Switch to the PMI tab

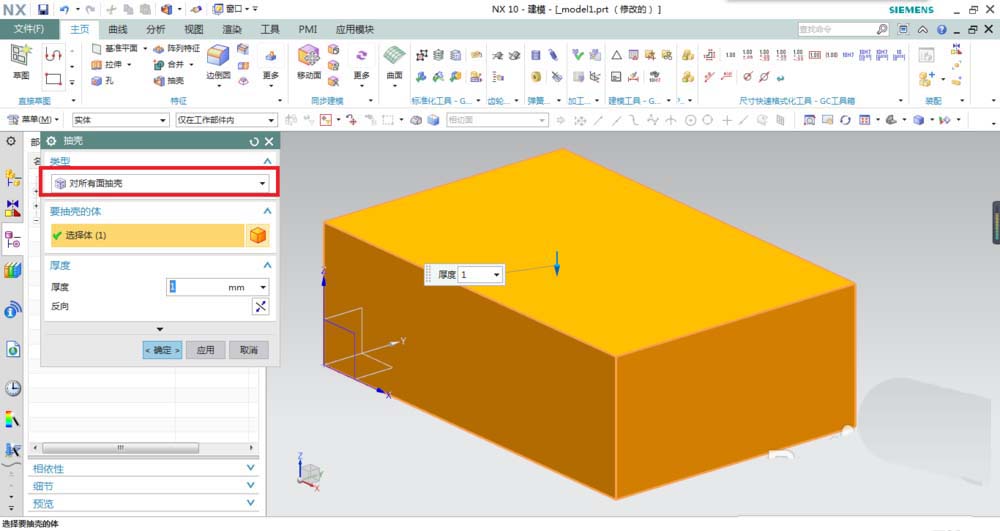307,29
